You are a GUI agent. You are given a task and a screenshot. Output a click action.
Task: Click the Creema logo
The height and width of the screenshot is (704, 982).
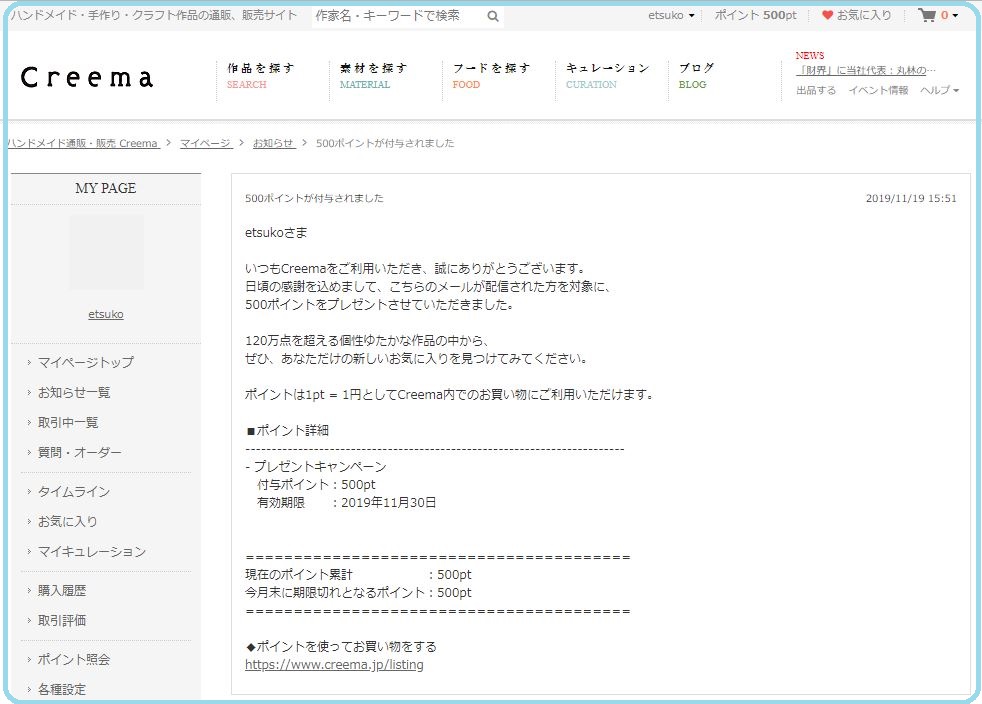(x=87, y=78)
